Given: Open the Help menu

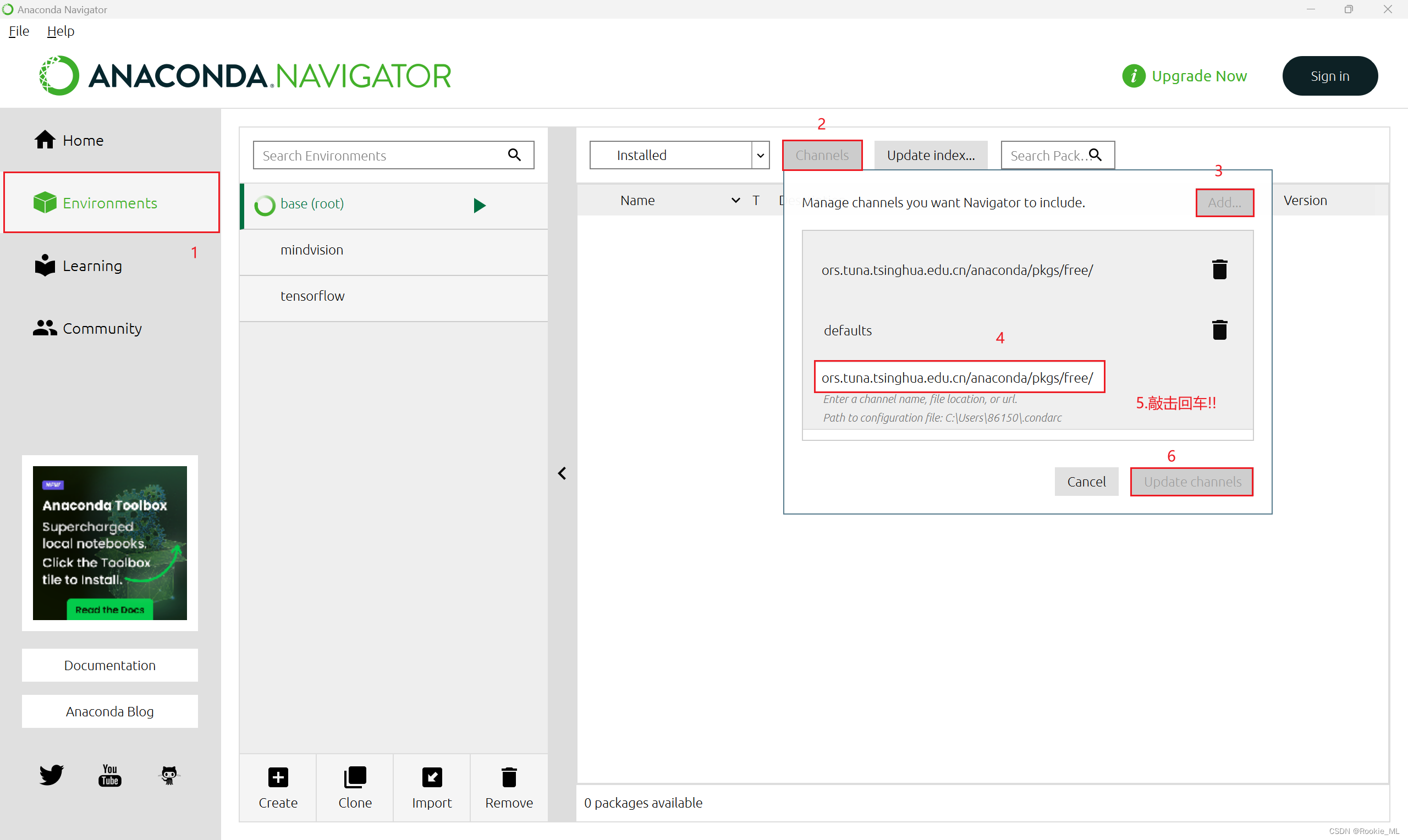Looking at the screenshot, I should point(61,31).
